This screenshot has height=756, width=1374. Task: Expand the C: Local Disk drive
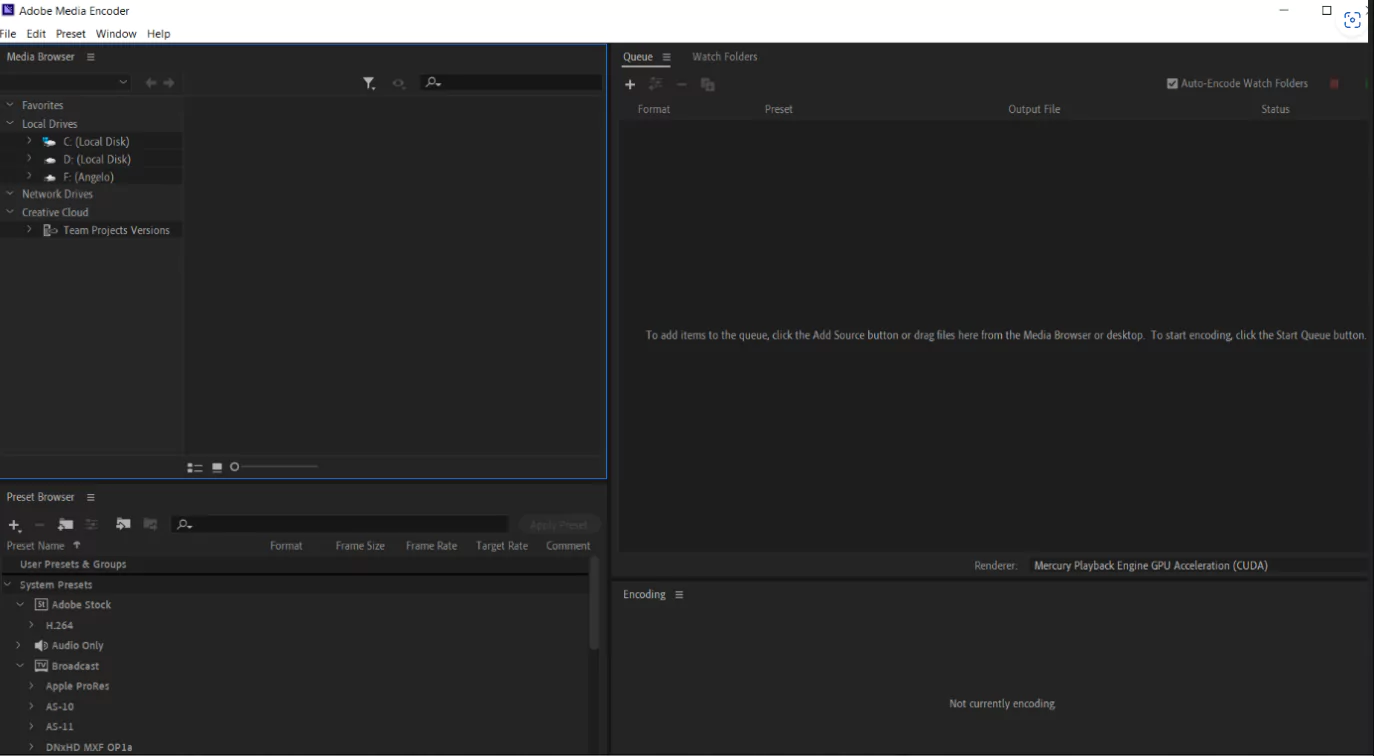pyautogui.click(x=28, y=141)
